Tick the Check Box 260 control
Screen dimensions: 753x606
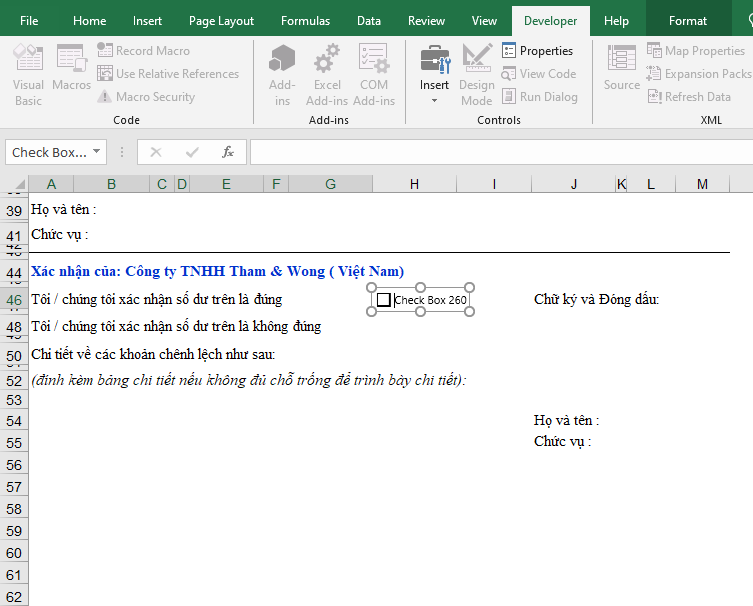tap(384, 299)
